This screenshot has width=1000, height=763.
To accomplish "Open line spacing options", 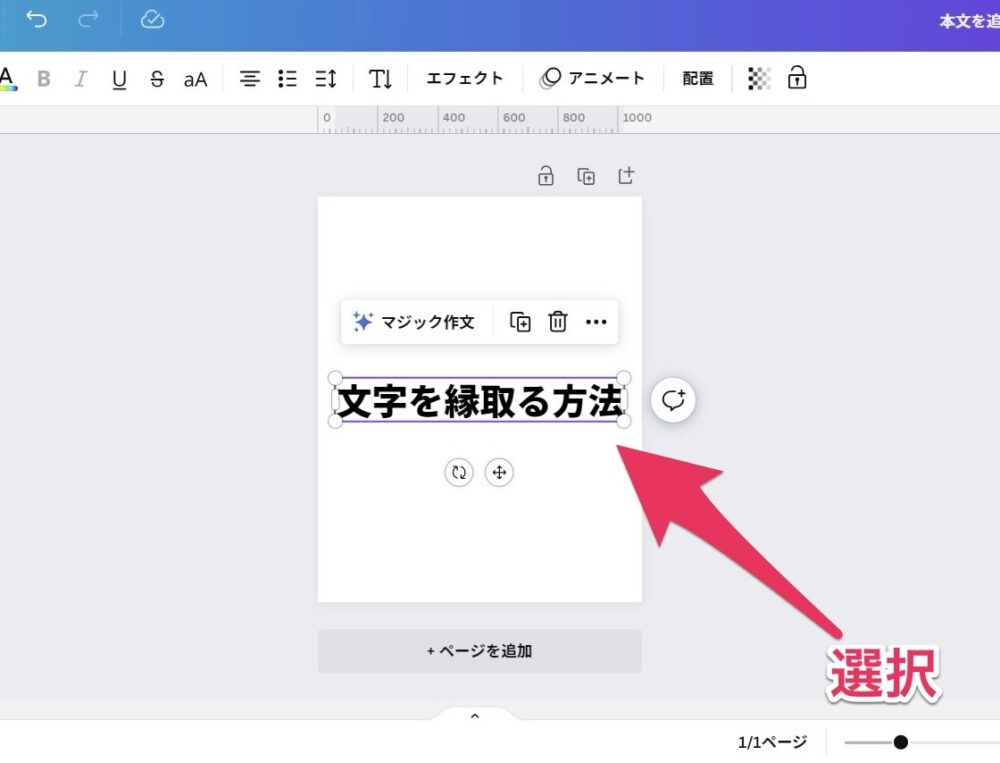I will click(326, 79).
